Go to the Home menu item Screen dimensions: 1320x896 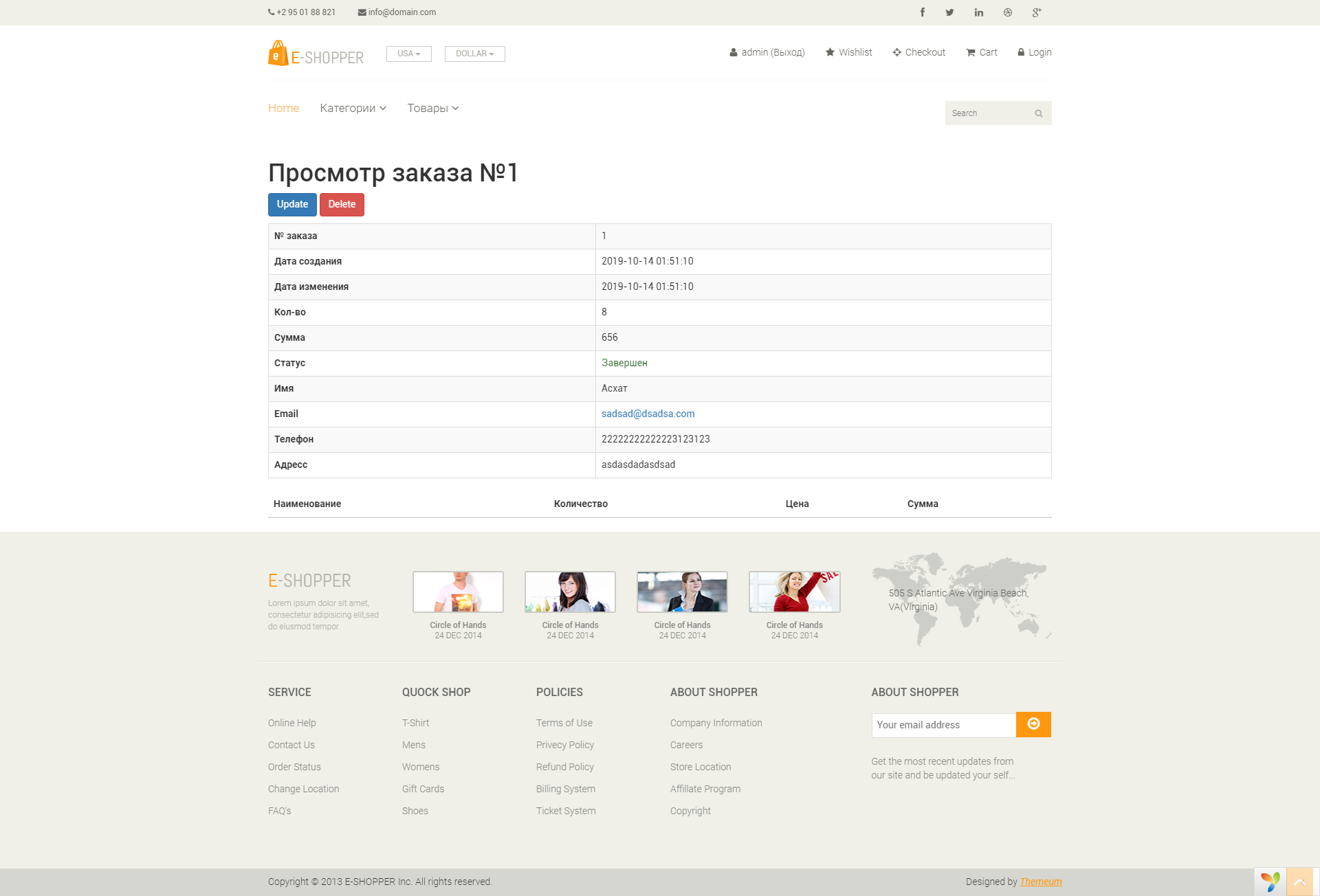click(283, 108)
